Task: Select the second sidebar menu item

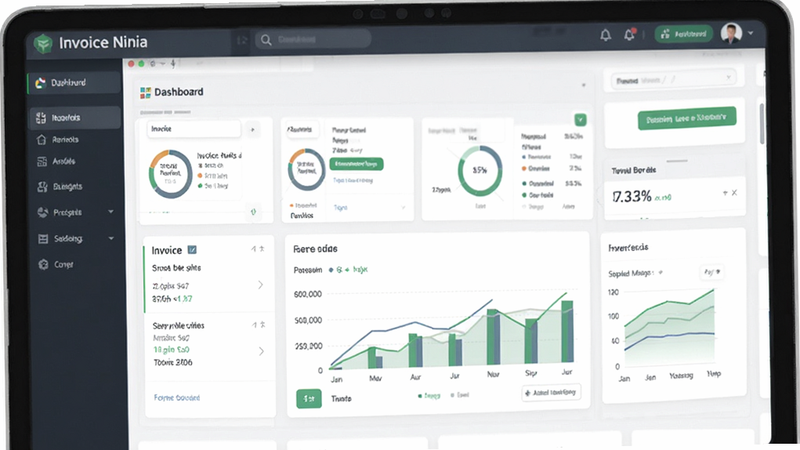Action: coord(76,118)
